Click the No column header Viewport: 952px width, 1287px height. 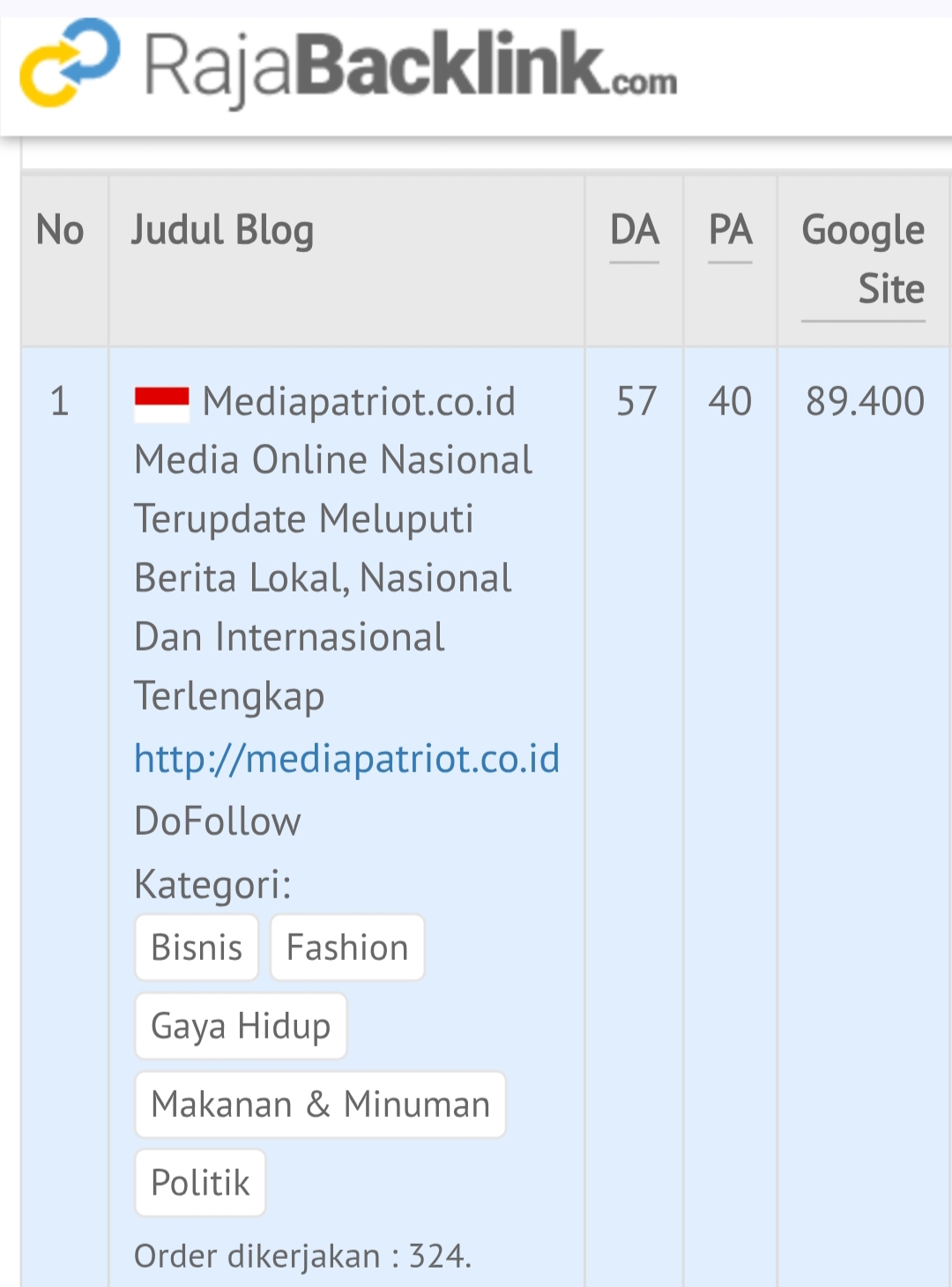pyautogui.click(x=60, y=231)
